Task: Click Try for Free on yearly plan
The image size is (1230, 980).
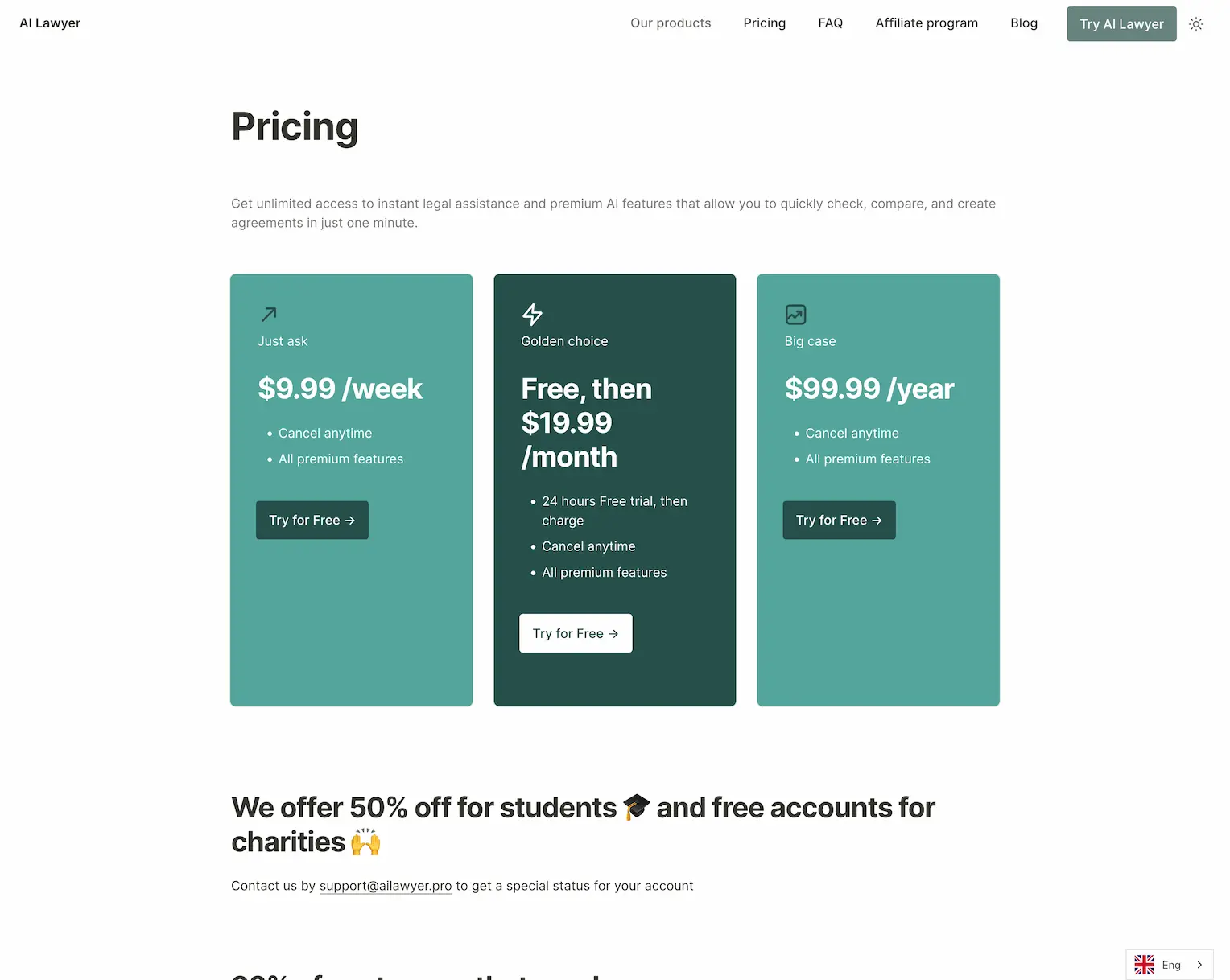Action: tap(839, 520)
